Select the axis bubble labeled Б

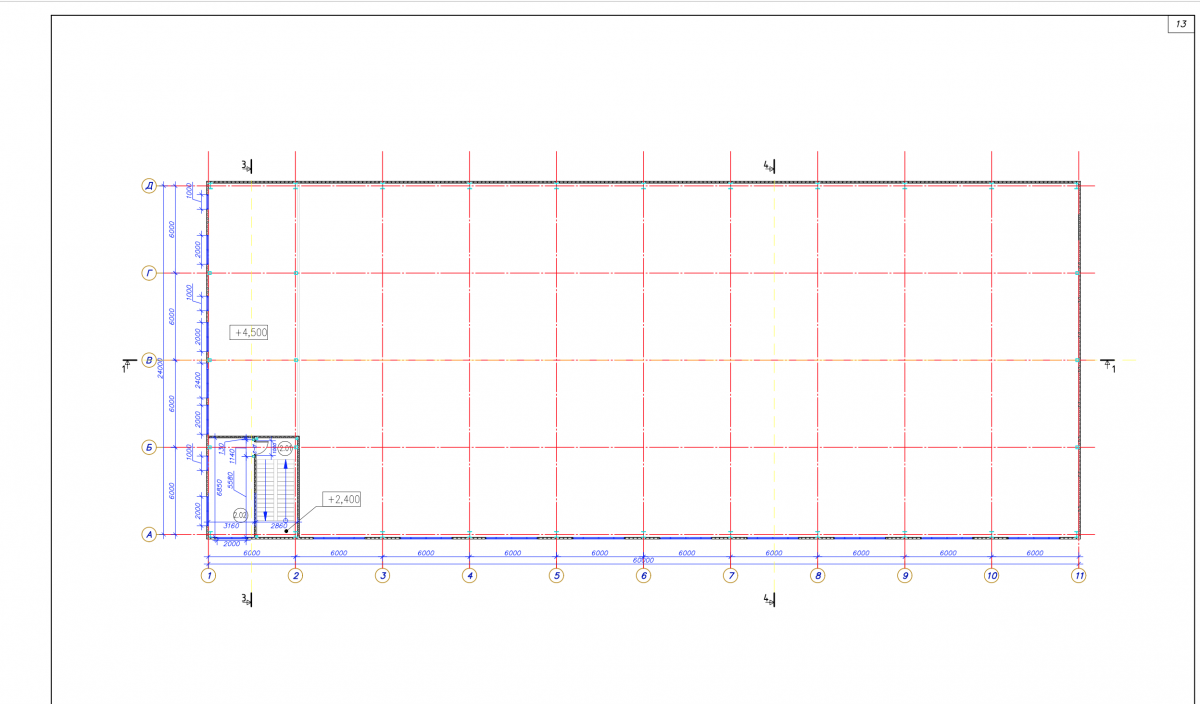(x=149, y=447)
